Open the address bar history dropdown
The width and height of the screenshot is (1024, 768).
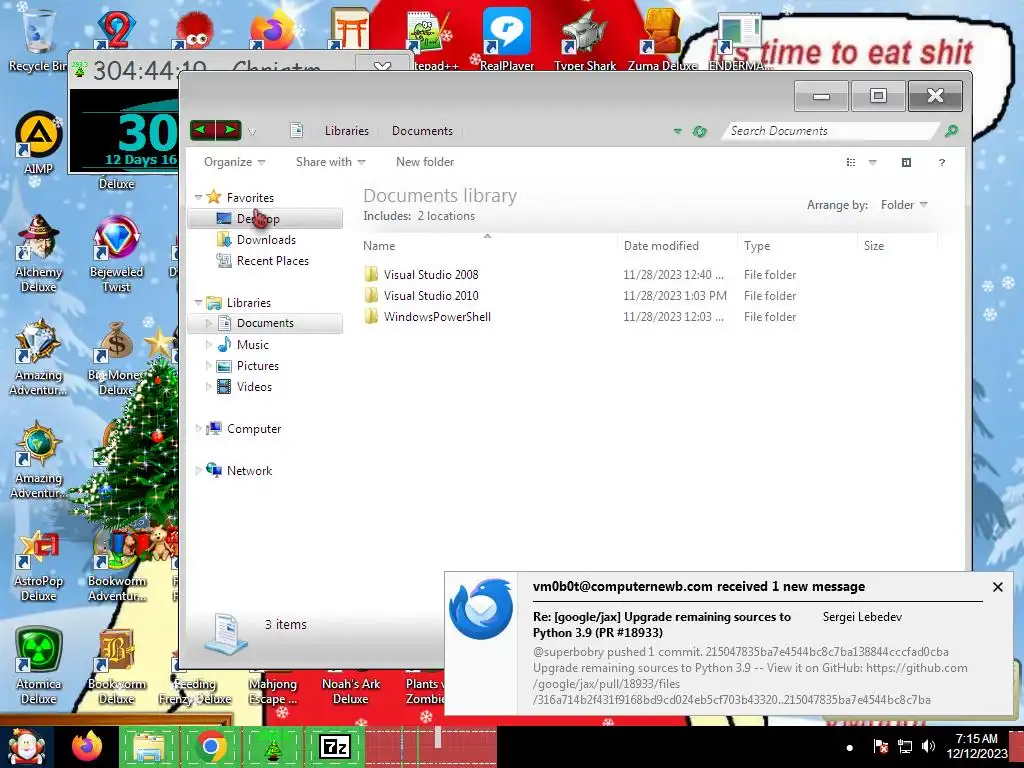(677, 131)
